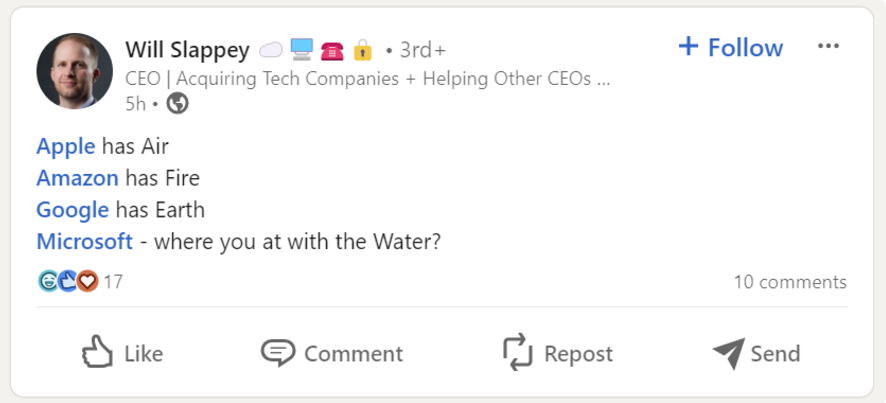Click the Will Slappey author name
886x403 pixels.
coord(187,49)
